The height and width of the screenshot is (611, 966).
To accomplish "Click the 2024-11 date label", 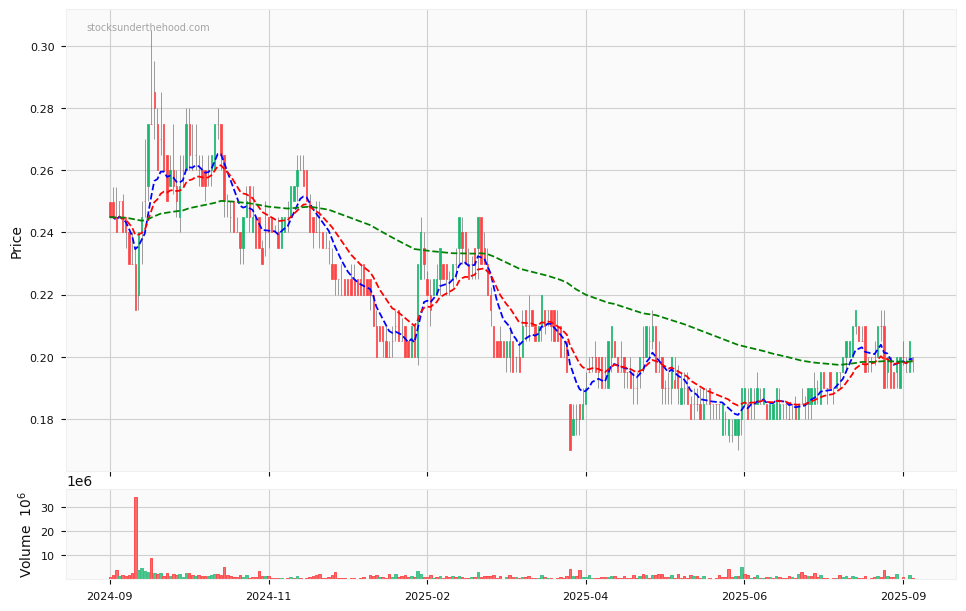I will point(269,596).
